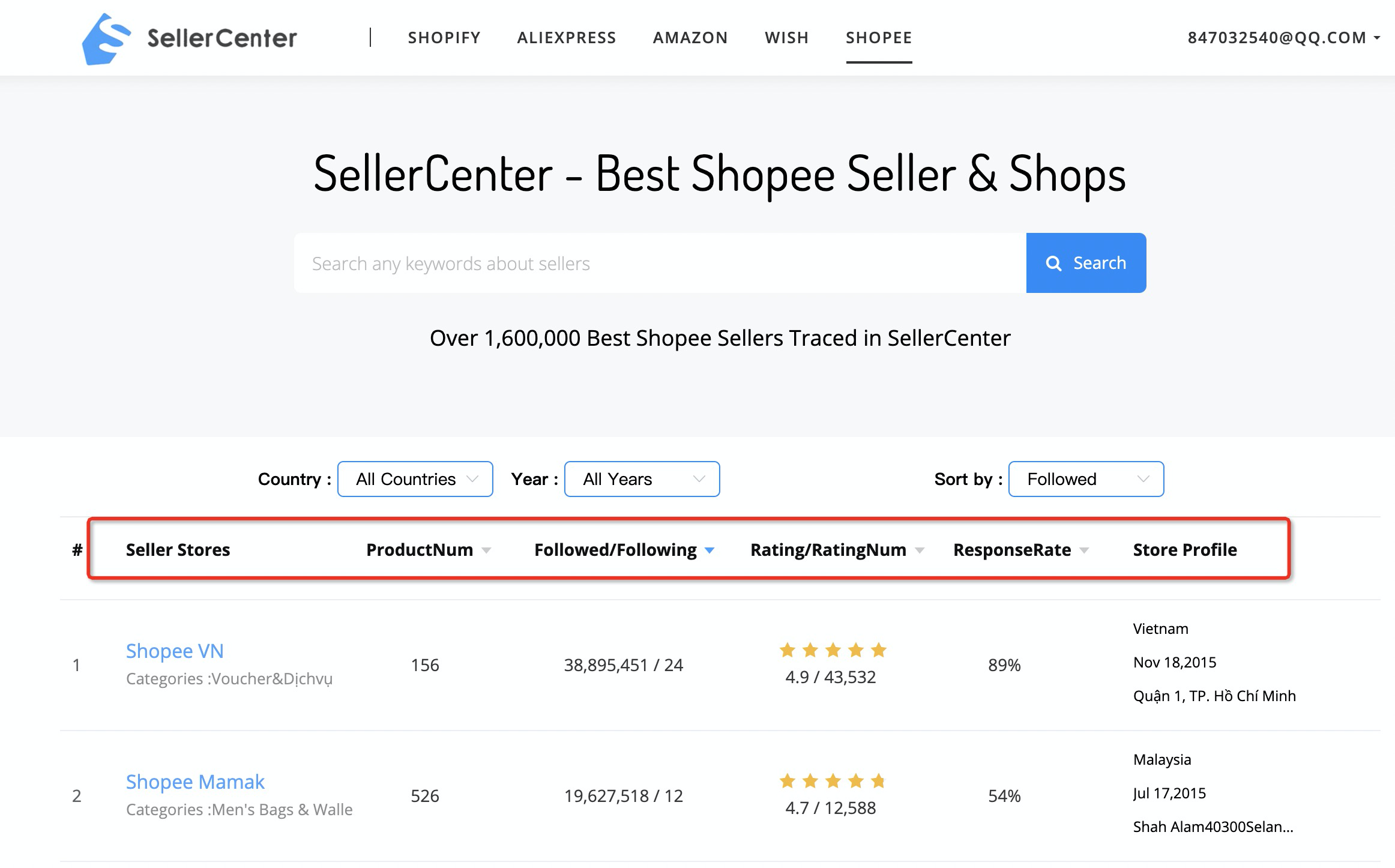This screenshot has width=1395, height=868.
Task: Open the ALIEXPRESS nav tab
Action: click(567, 38)
